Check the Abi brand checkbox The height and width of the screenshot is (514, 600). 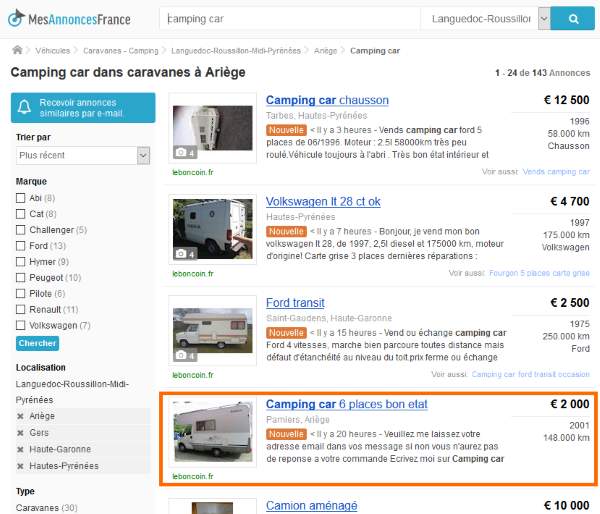click(x=20, y=198)
